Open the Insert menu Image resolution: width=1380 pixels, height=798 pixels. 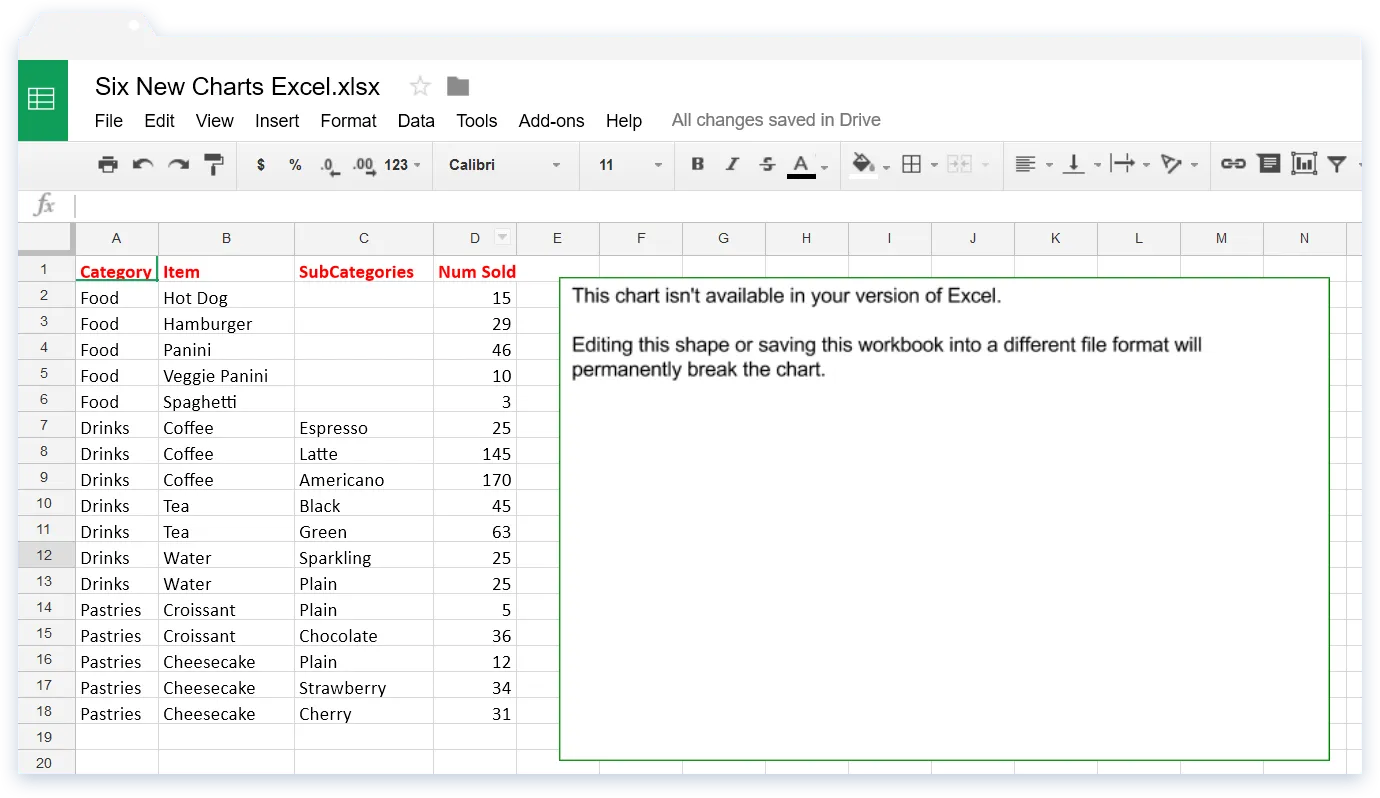point(277,121)
